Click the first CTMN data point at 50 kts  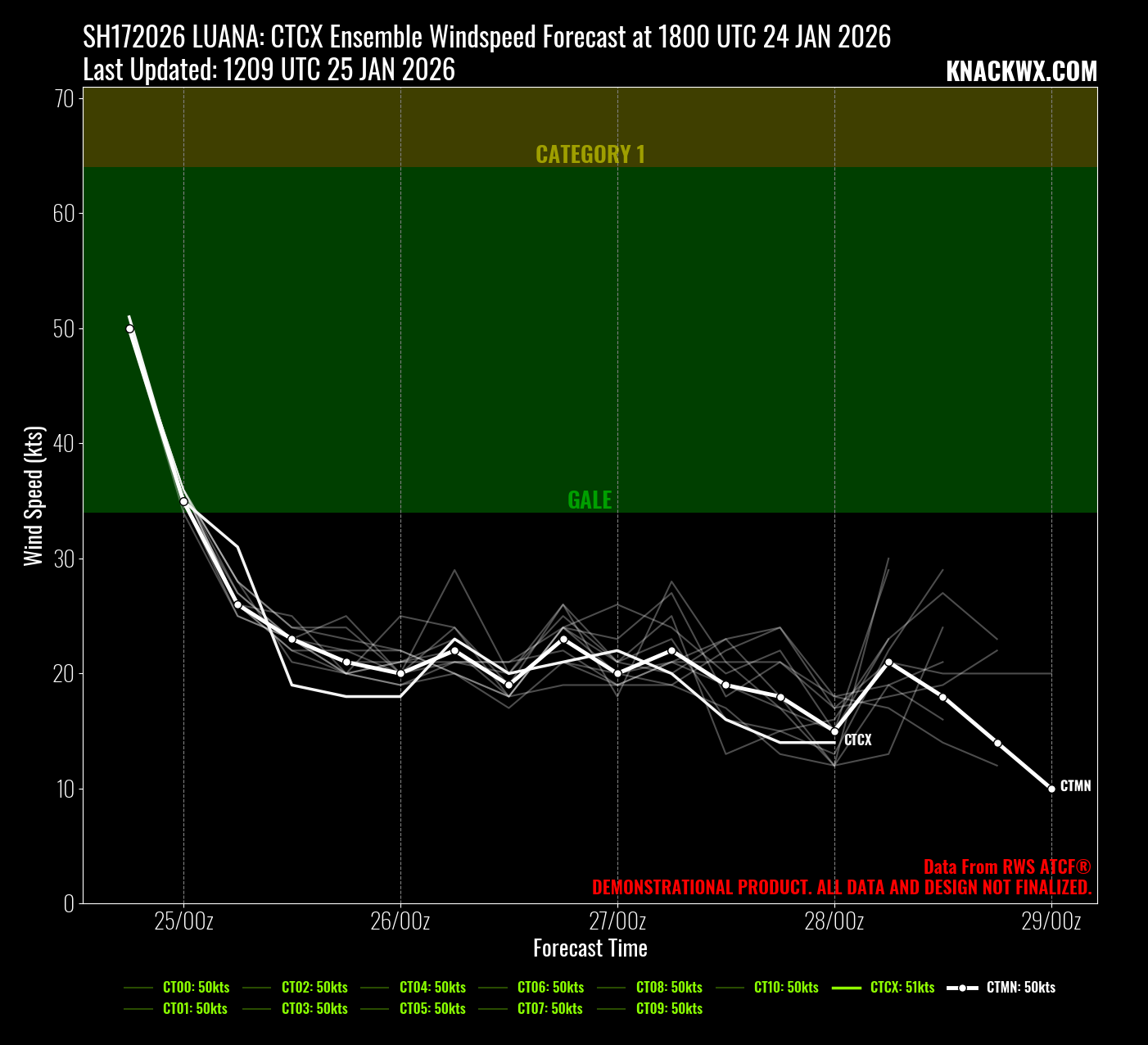click(129, 328)
